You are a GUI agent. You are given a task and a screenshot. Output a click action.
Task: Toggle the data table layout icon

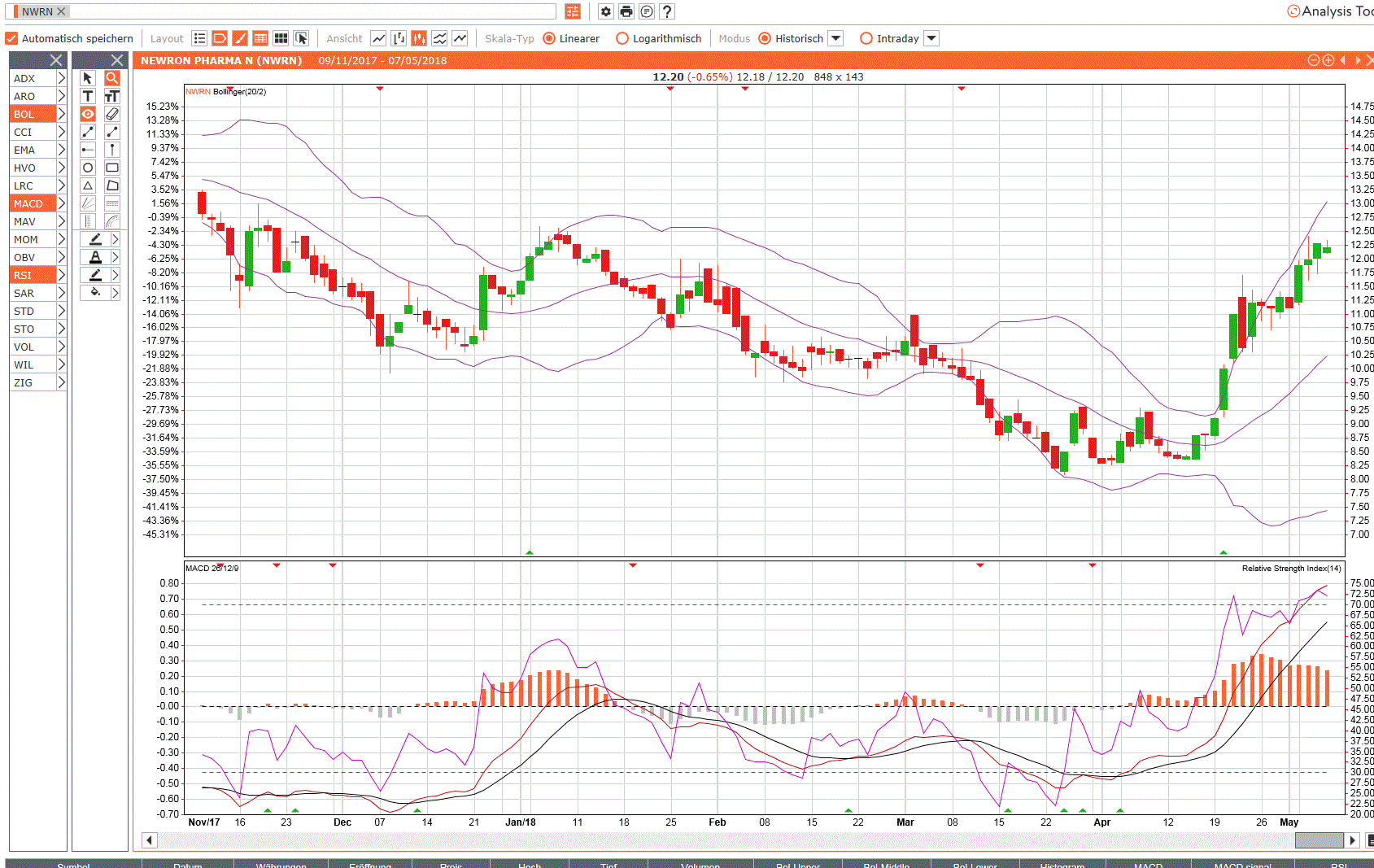[x=260, y=38]
